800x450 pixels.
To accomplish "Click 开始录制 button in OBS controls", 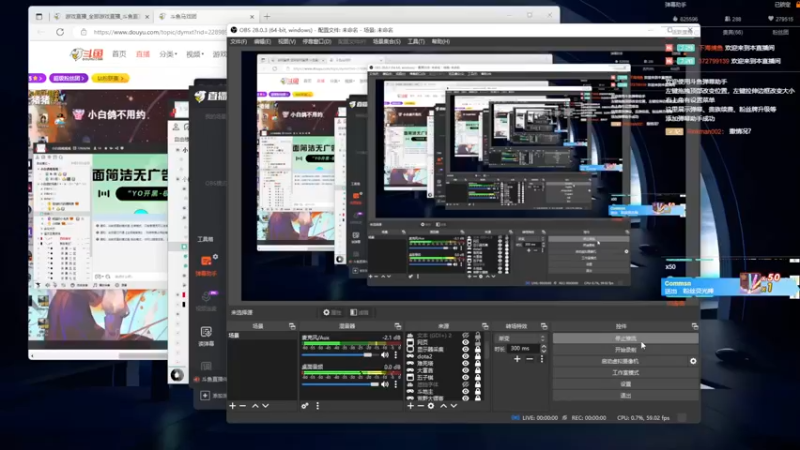I will point(626,349).
